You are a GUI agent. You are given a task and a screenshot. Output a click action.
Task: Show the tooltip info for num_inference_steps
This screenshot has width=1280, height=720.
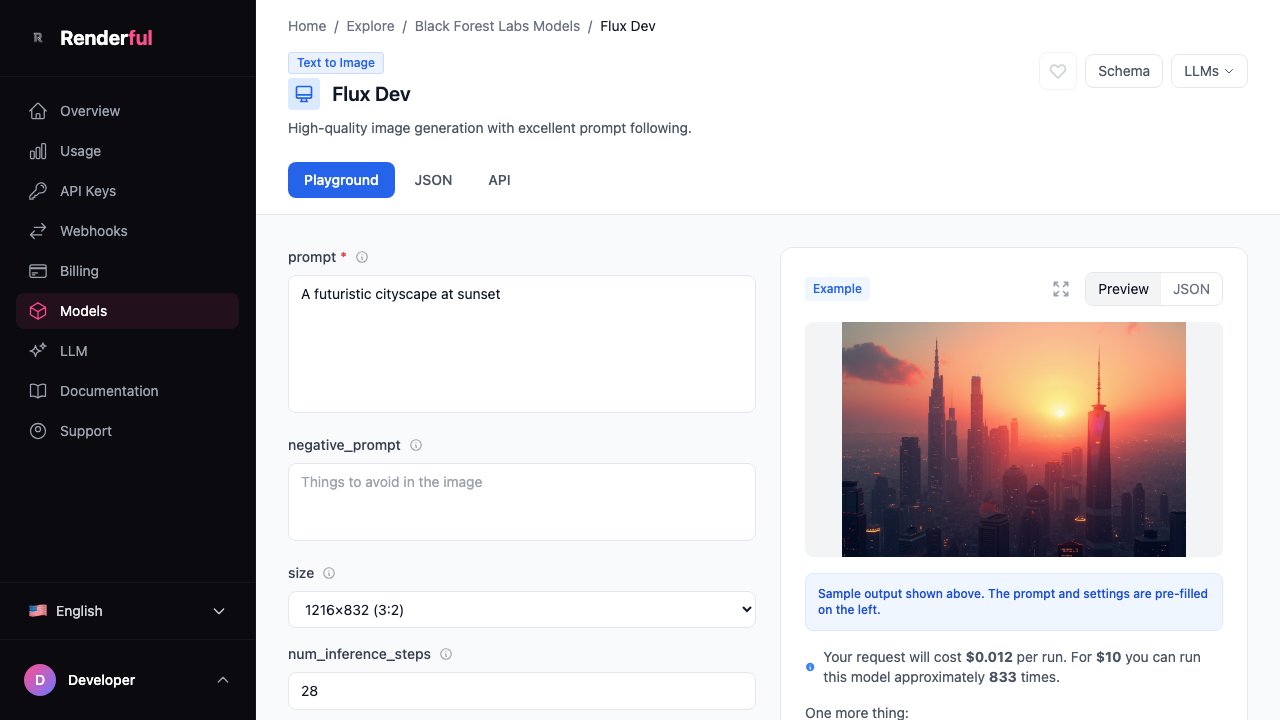(x=445, y=654)
